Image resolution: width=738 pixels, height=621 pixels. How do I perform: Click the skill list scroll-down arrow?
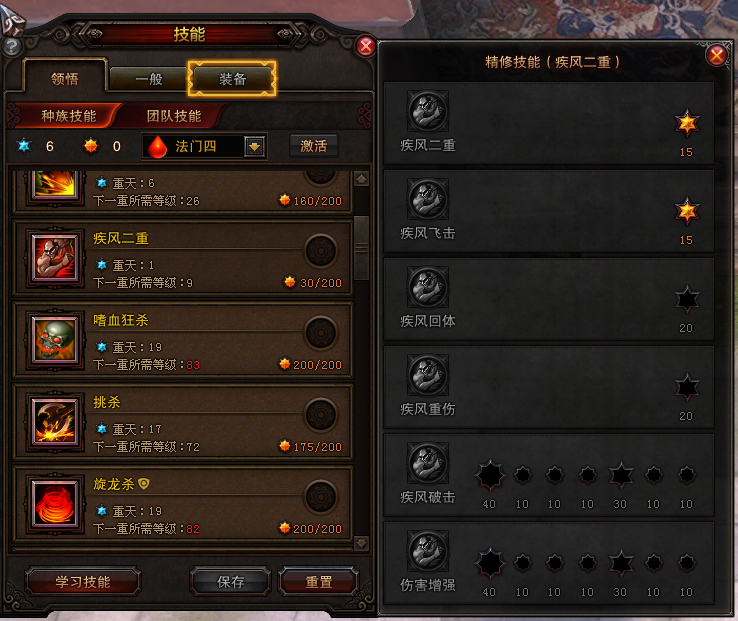(361, 543)
